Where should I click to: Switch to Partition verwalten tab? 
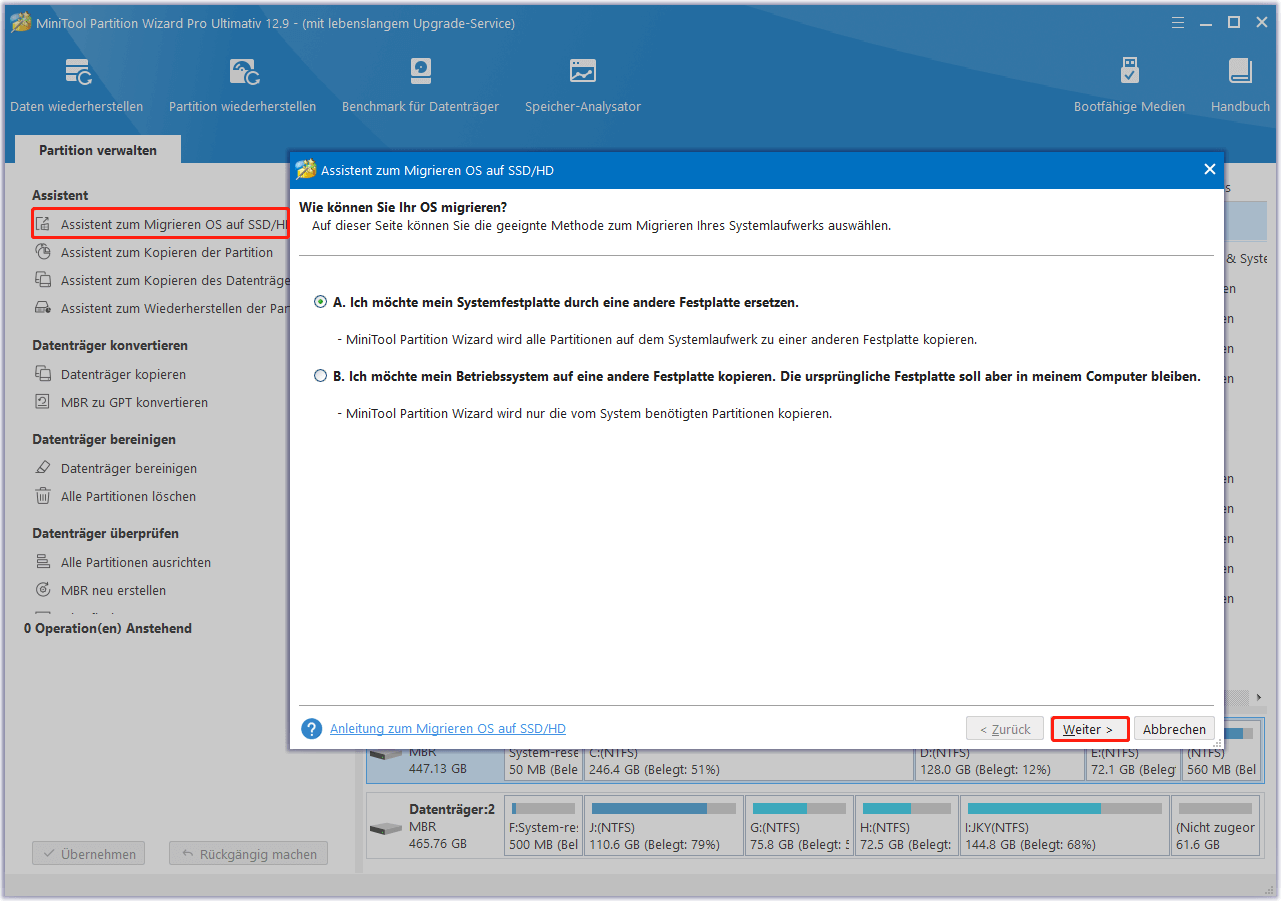coord(98,150)
